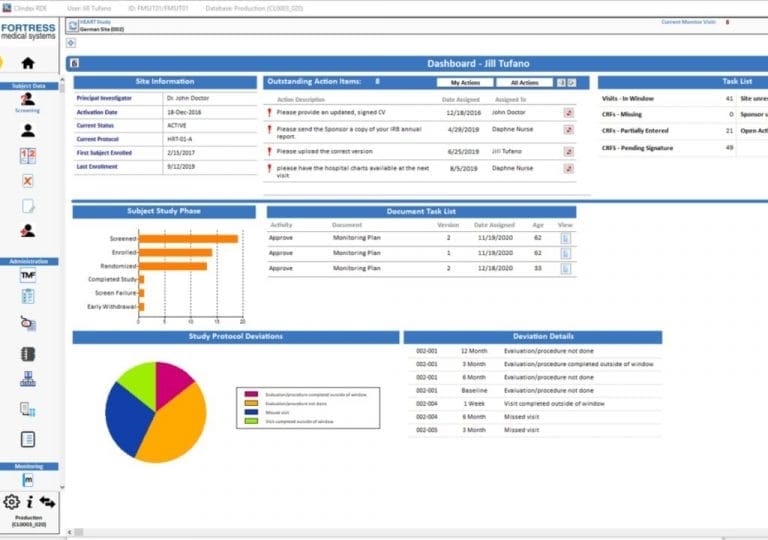768x540 pixels.
Task: Open the Monitoring section icon in sidebar
Action: tap(28, 480)
